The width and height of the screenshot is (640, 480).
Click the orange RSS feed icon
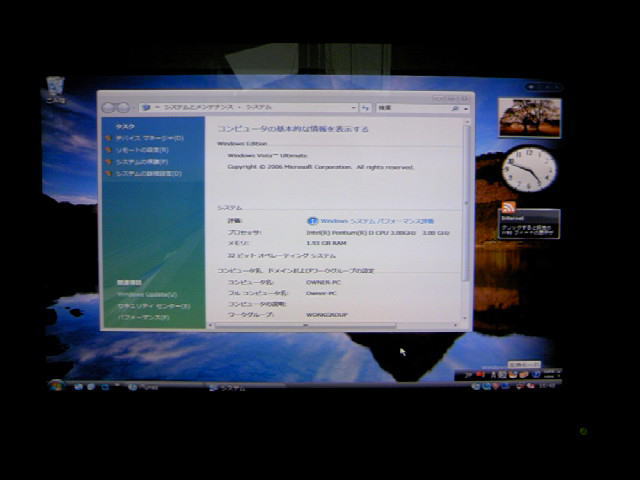point(509,207)
